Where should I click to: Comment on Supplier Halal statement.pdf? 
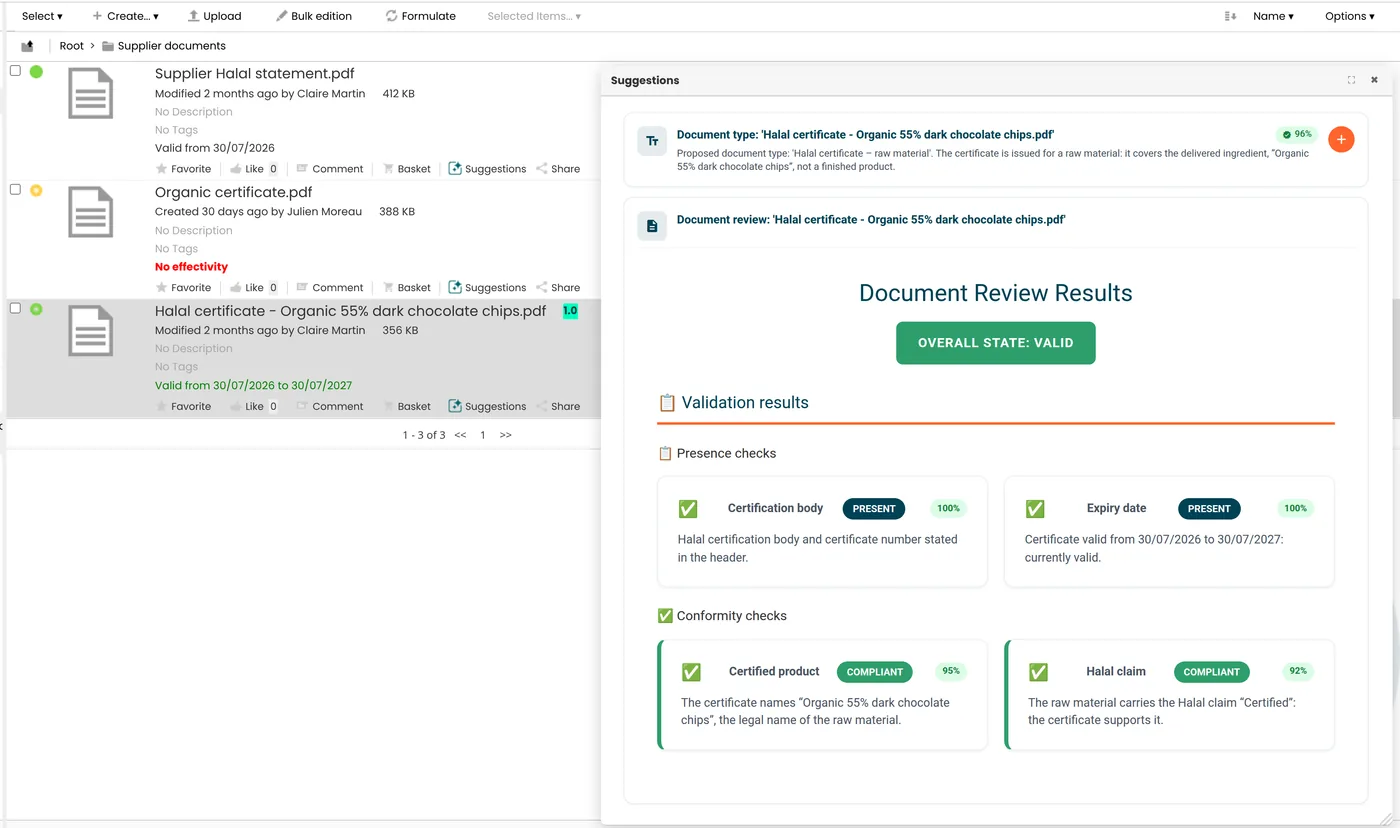pos(330,169)
